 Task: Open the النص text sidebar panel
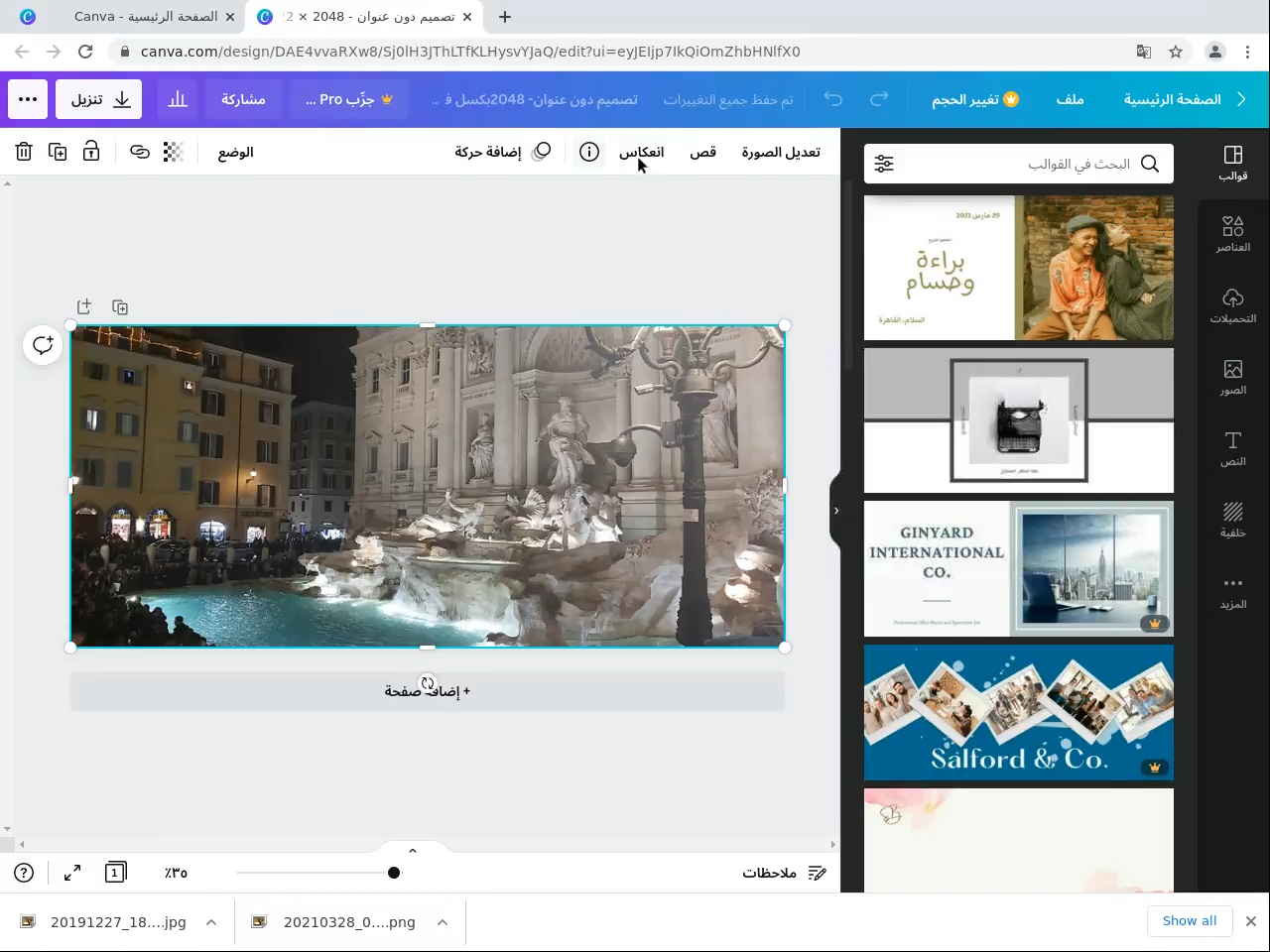[1232, 449]
